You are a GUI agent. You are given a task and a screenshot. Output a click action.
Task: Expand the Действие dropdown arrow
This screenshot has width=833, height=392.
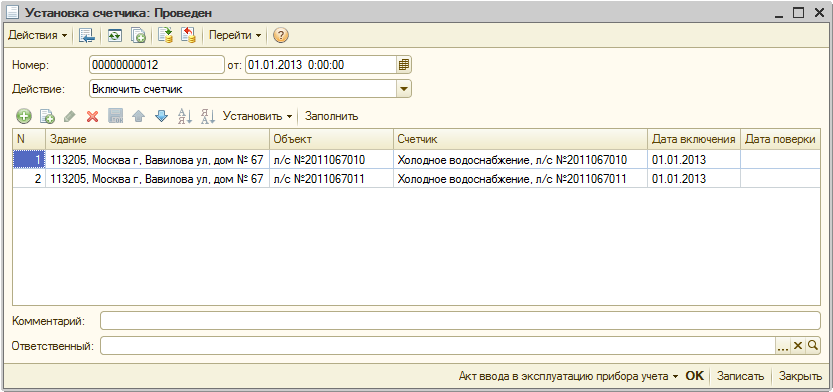[404, 89]
